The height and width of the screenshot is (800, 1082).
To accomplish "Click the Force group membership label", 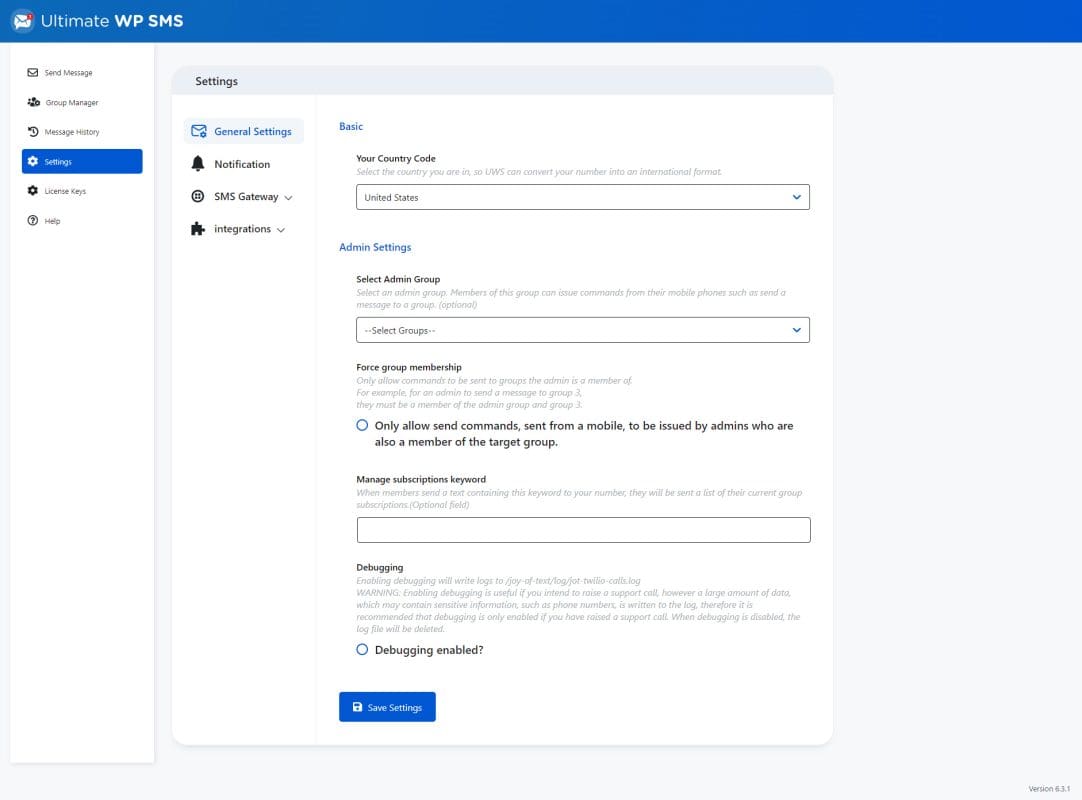I will tap(409, 367).
